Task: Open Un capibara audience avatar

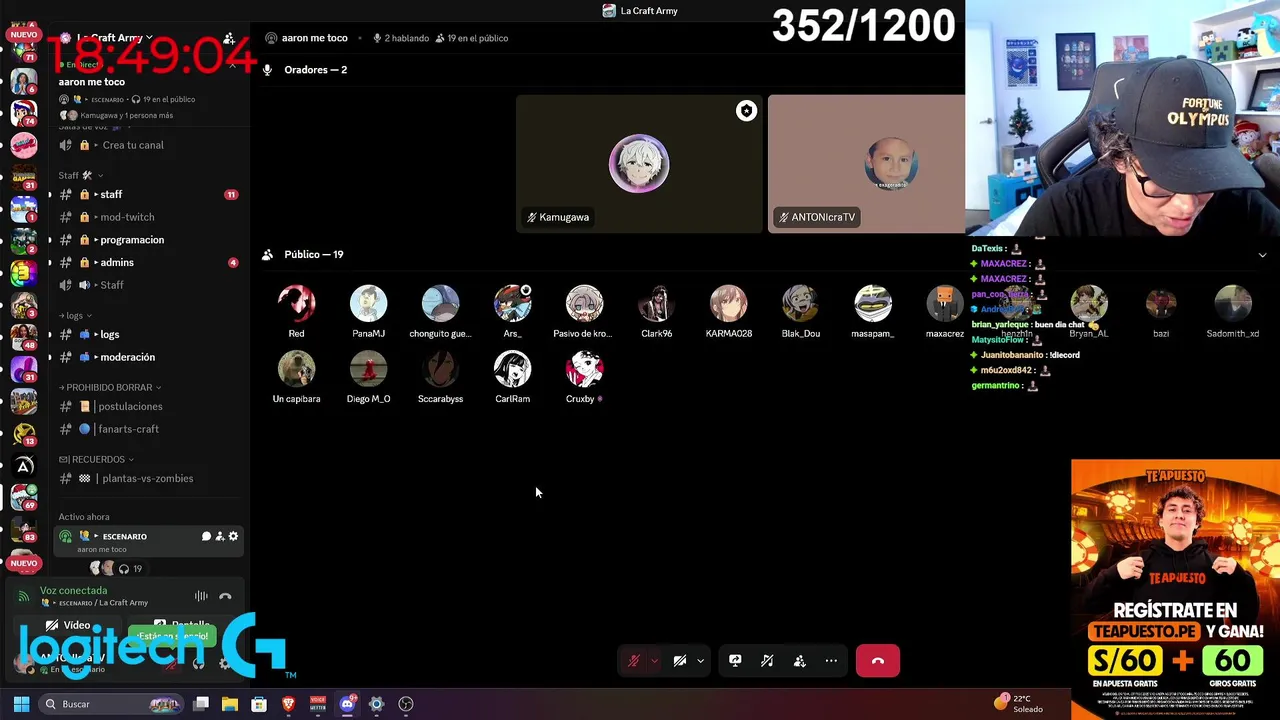Action: click(296, 369)
